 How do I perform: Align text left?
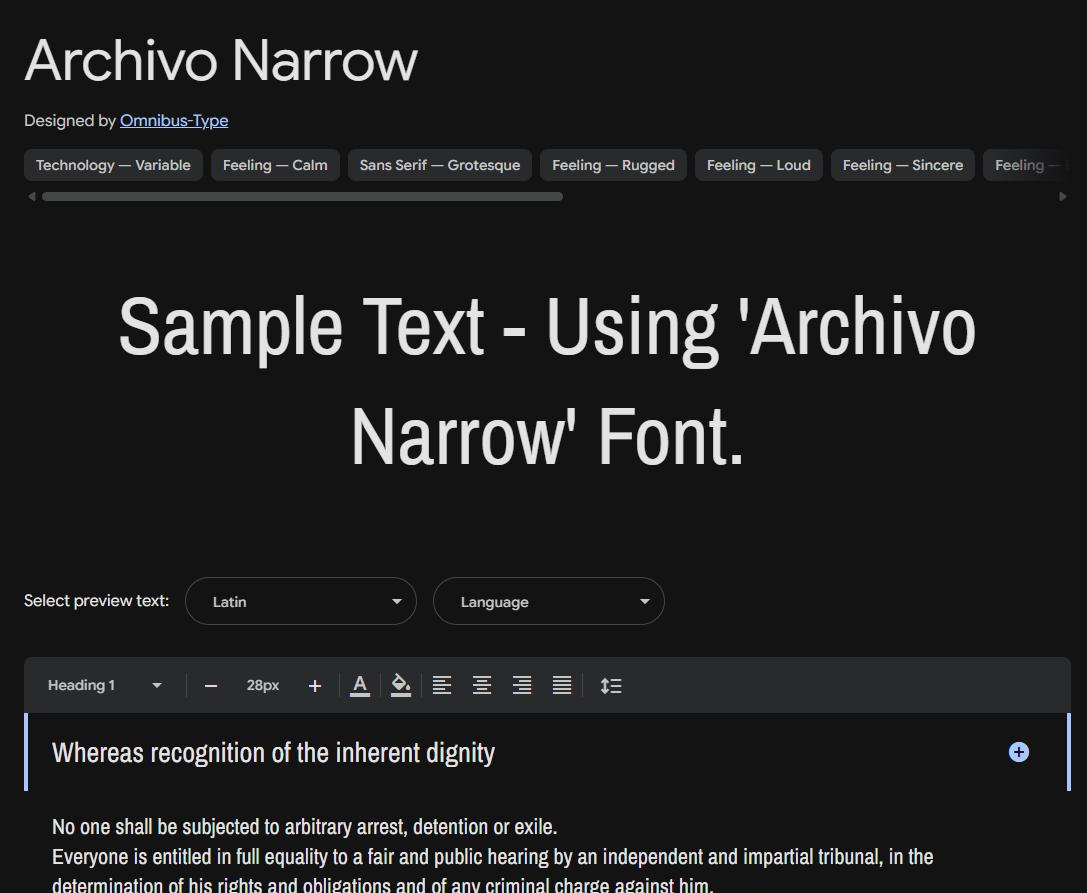442,686
